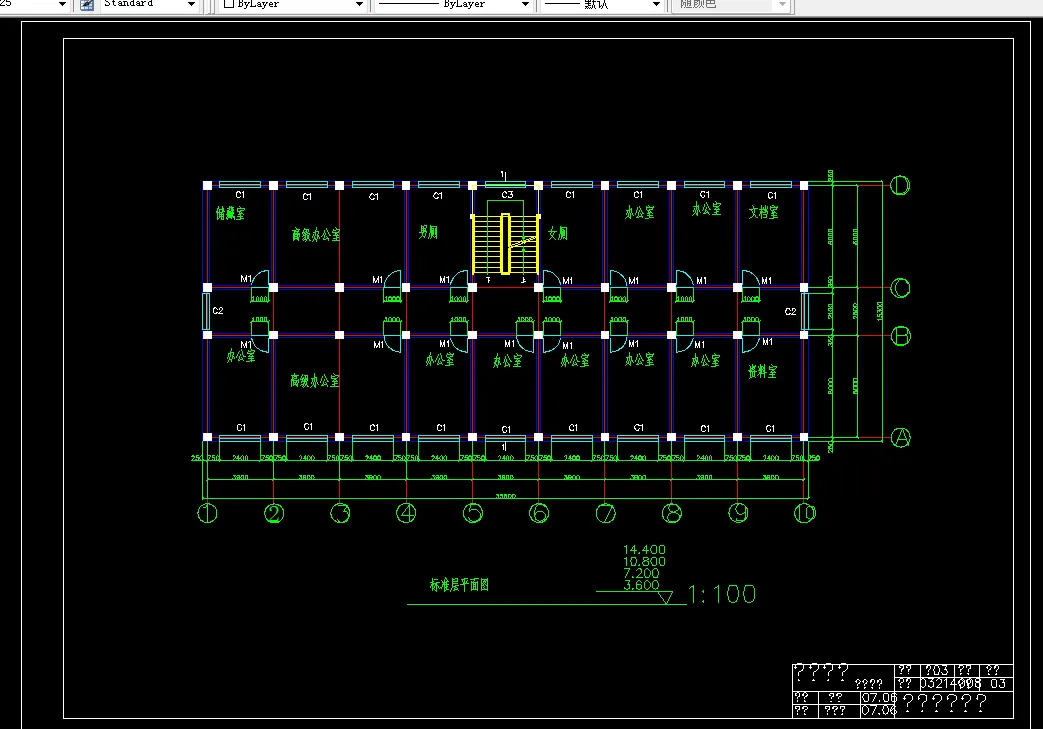Select axis bubble 10

click(x=804, y=513)
